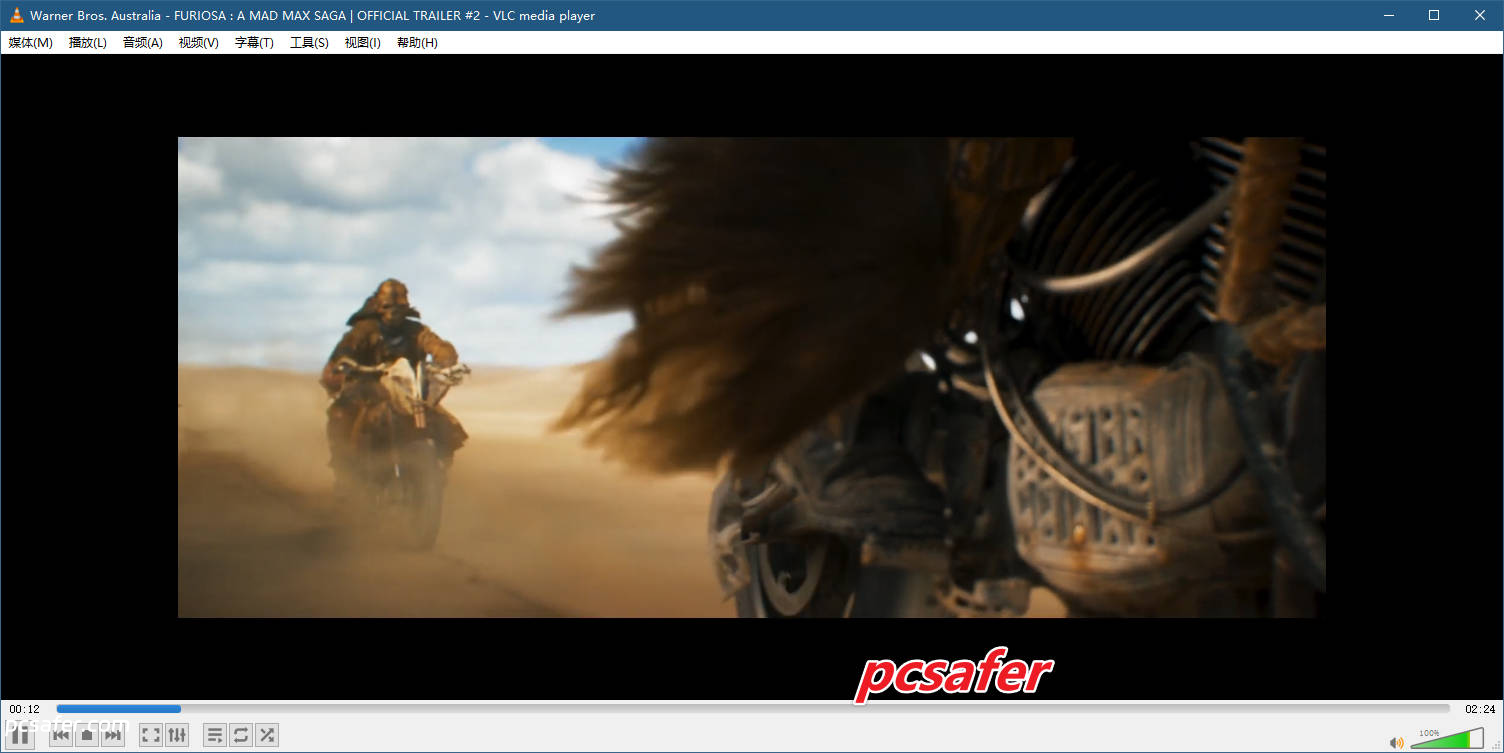Open the 视频(V) menu

coord(199,43)
